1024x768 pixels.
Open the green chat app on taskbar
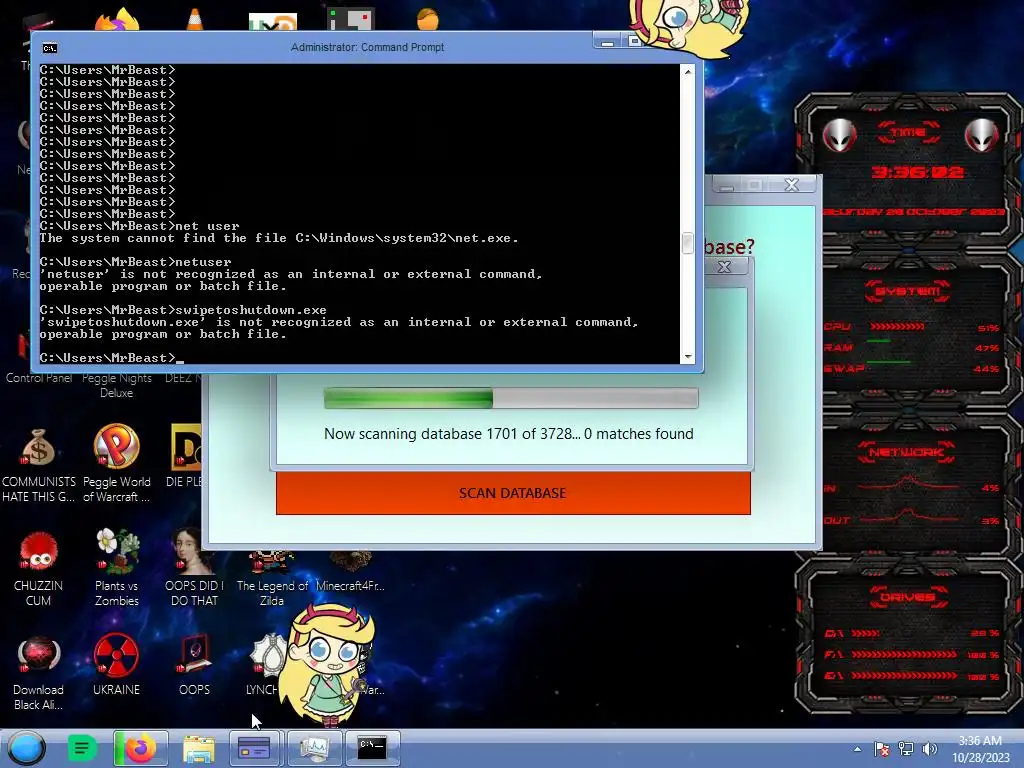click(x=82, y=748)
